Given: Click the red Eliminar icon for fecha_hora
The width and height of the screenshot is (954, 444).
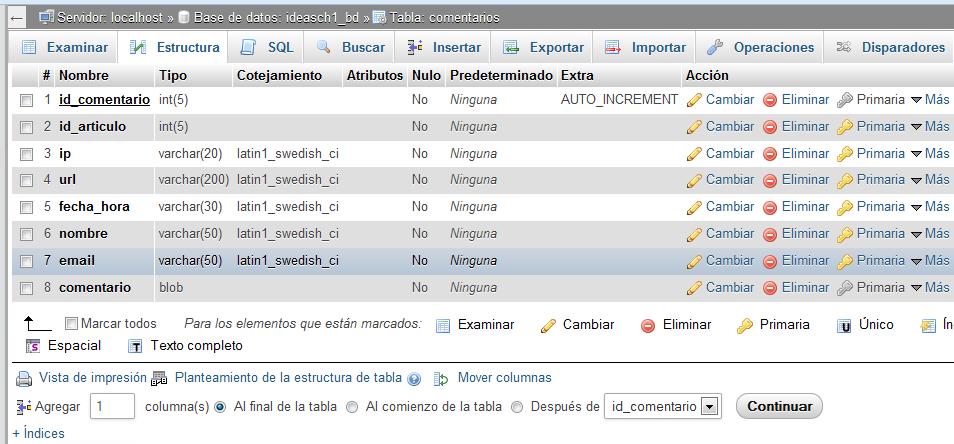Looking at the screenshot, I should point(770,207).
